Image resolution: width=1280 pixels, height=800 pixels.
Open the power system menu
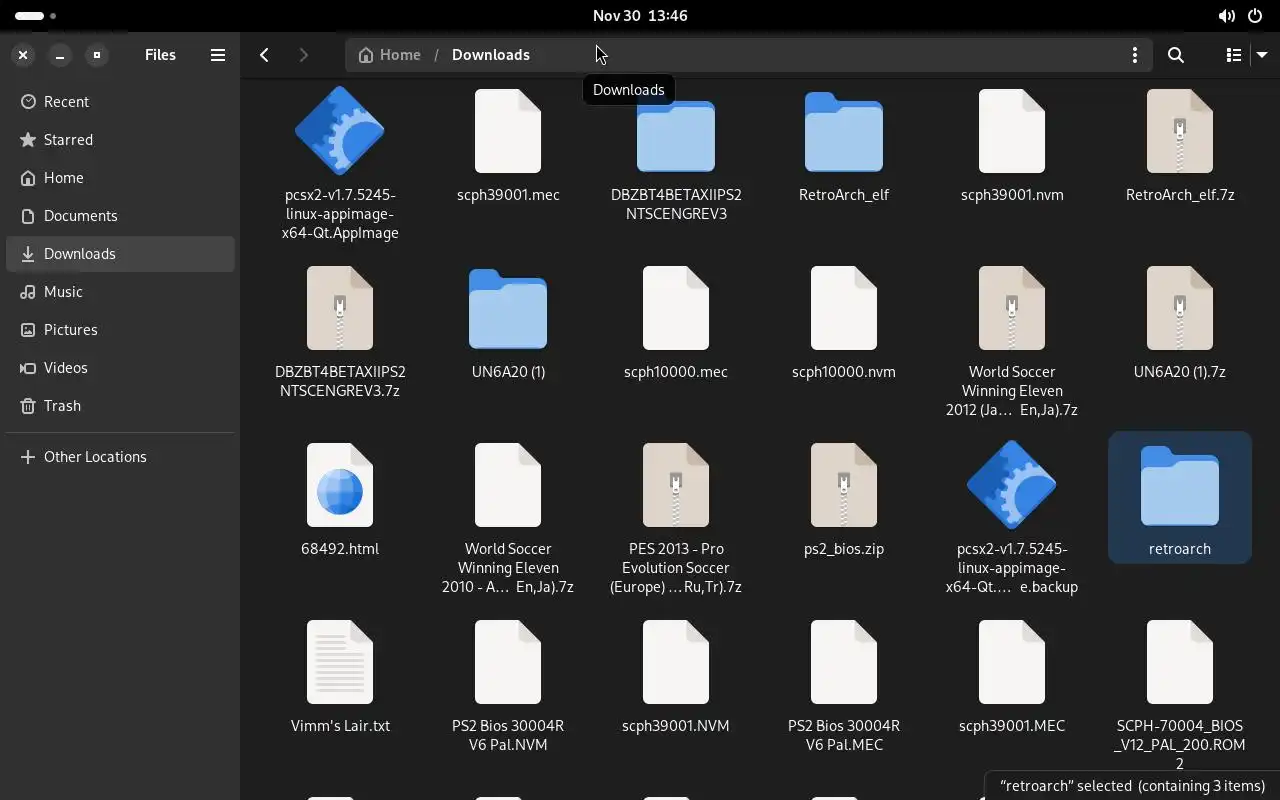point(1255,16)
